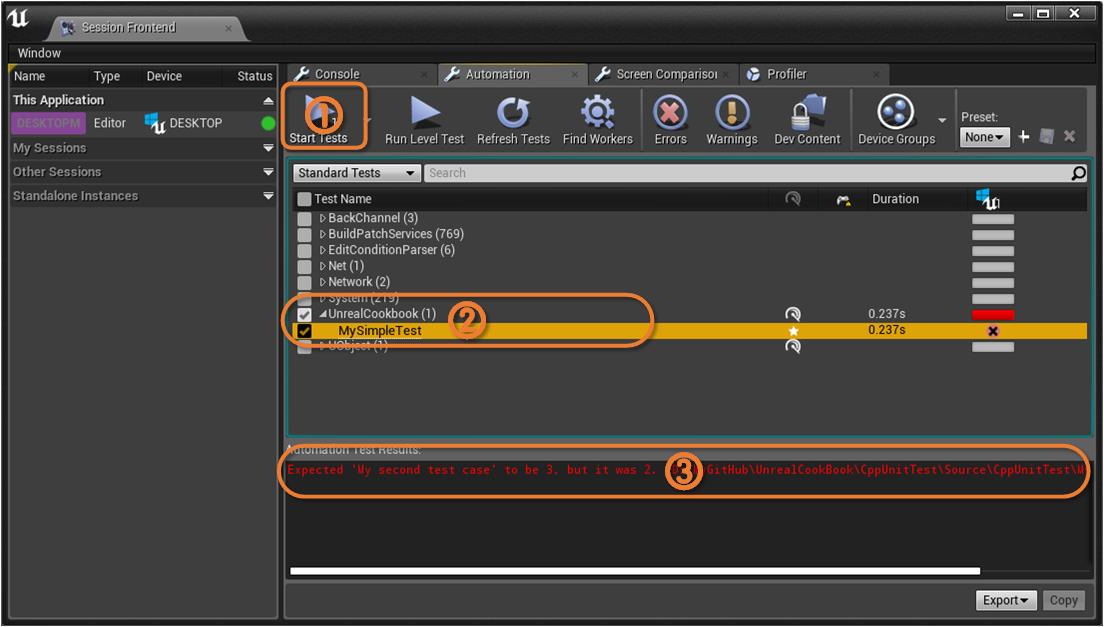Image resolution: width=1104 pixels, height=627 pixels.
Task: Remove preset with X icon
Action: tap(1070, 137)
